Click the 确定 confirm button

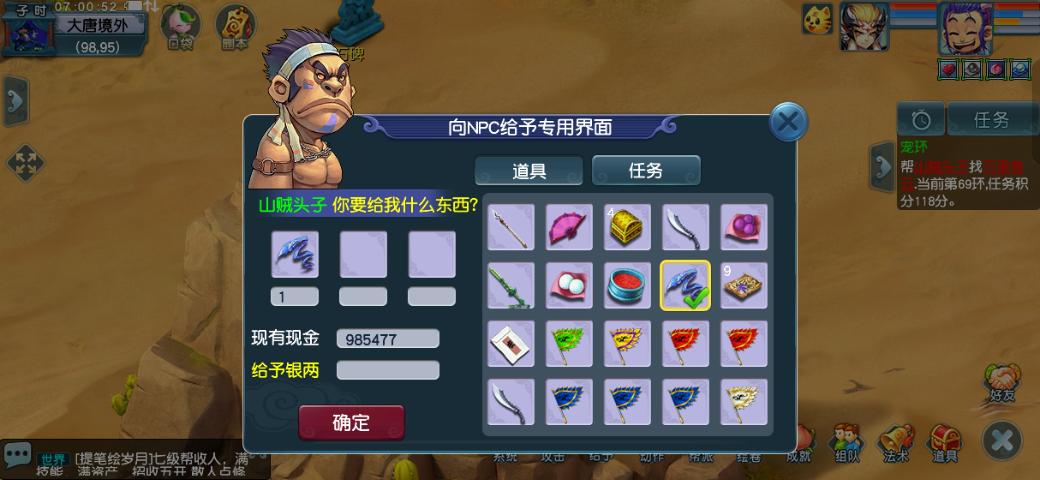tap(351, 422)
